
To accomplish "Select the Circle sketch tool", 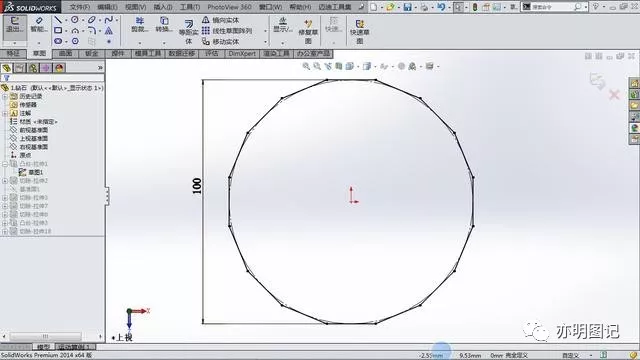I will pos(75,20).
